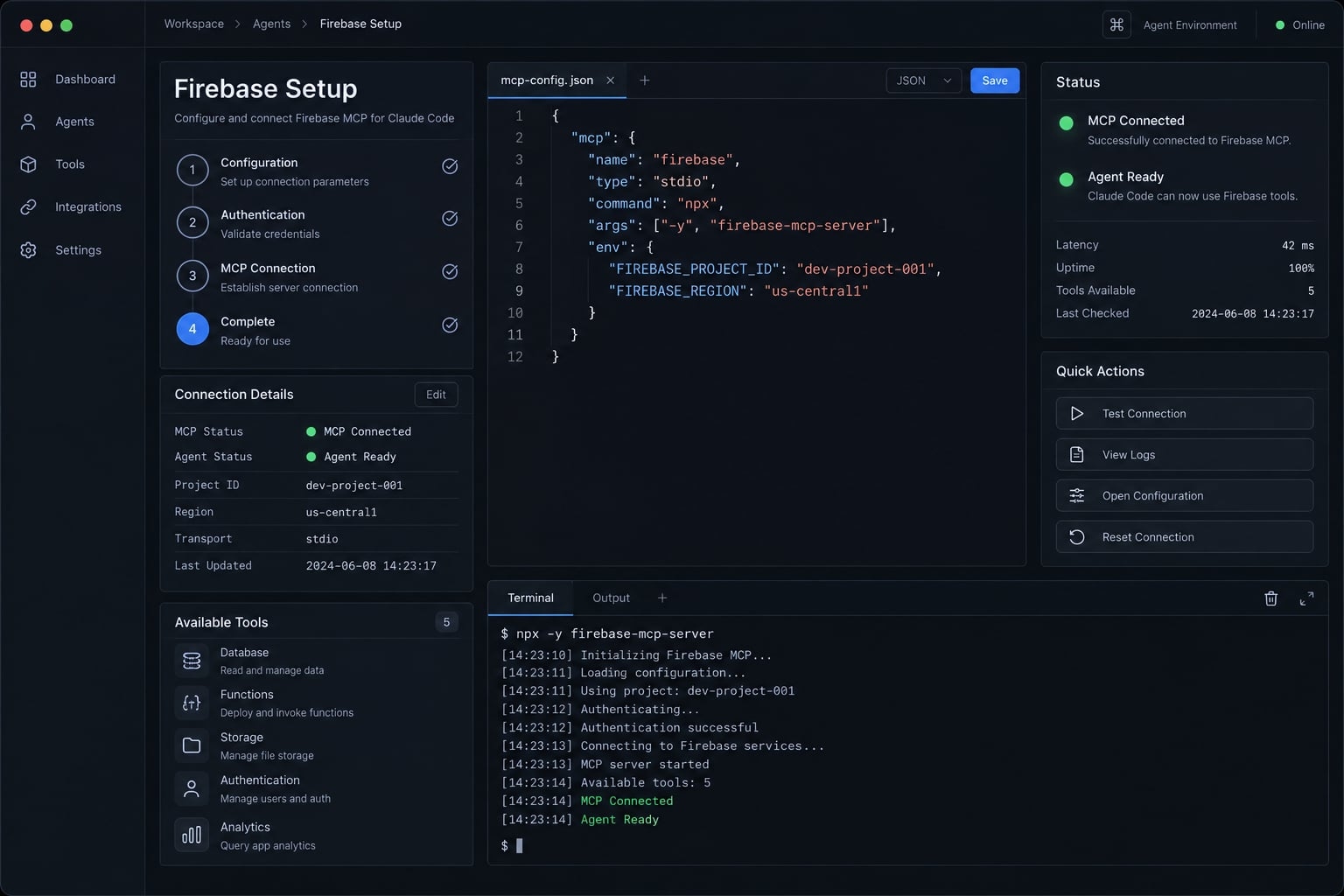Screen dimensions: 1344x896
Task: Click the "us-central1" Region value in Connection Details
Action: 341,513
